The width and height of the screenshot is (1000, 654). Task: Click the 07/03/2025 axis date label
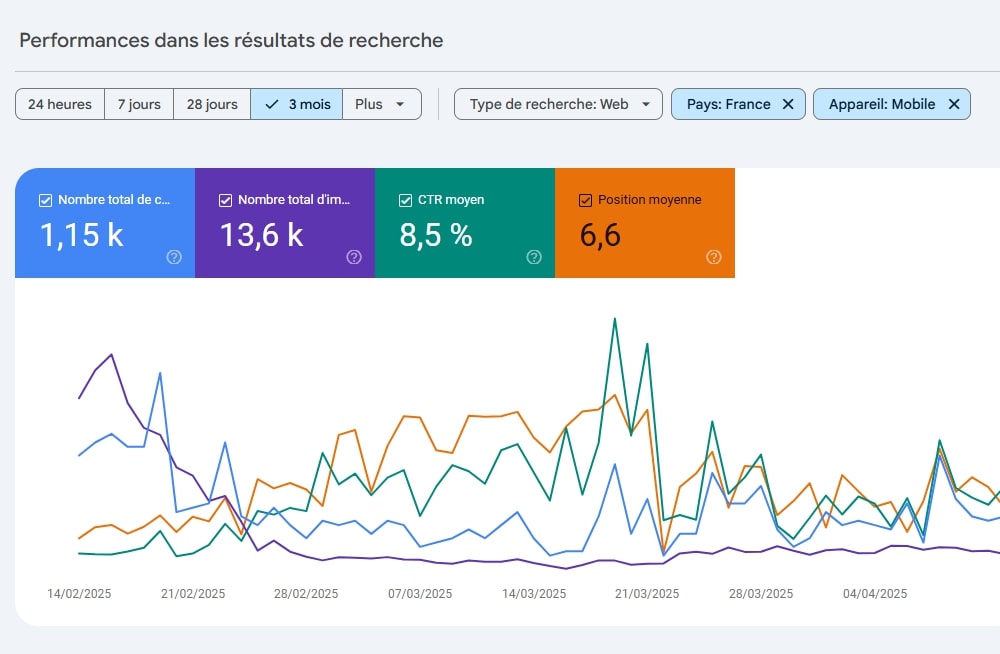420,594
